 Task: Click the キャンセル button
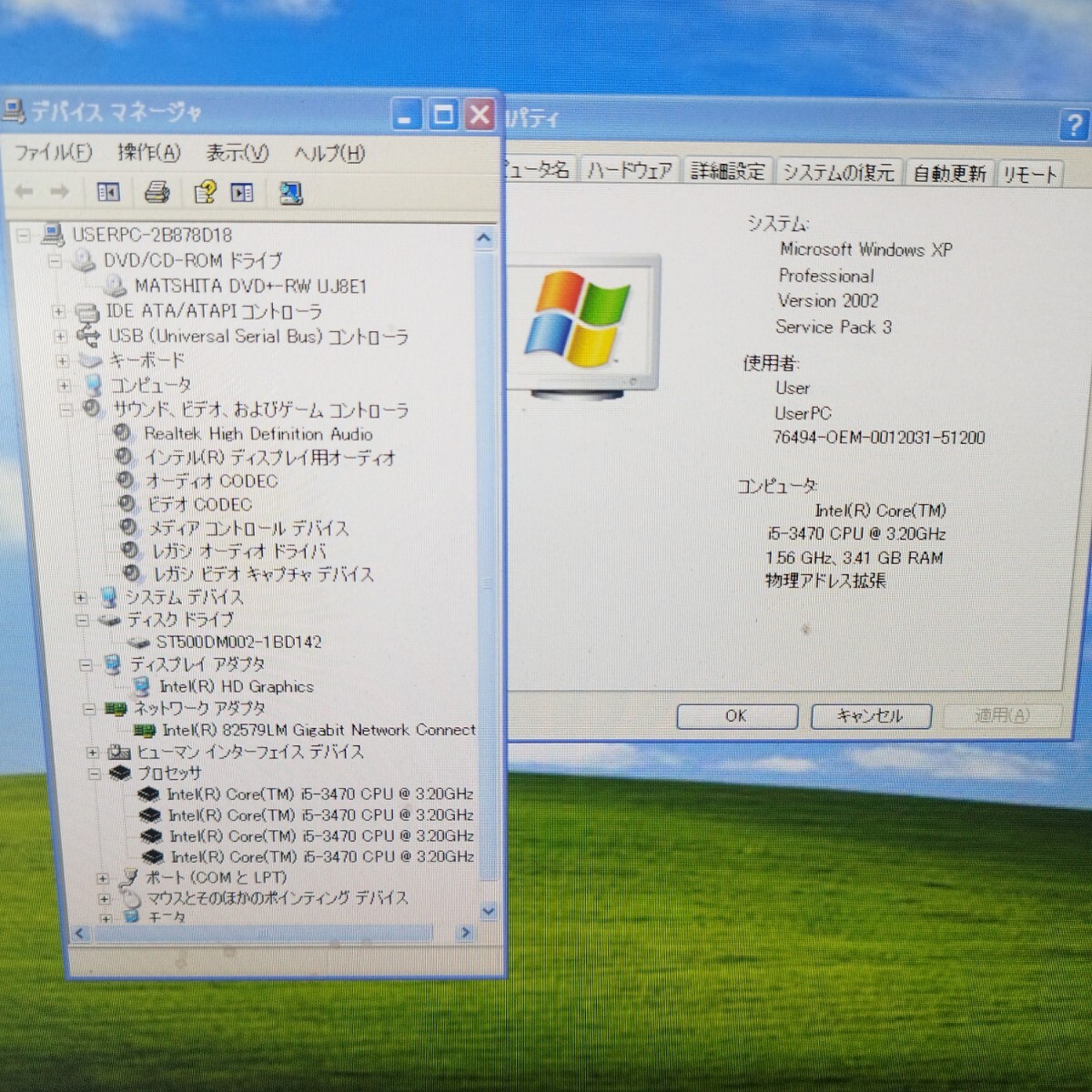(x=870, y=716)
